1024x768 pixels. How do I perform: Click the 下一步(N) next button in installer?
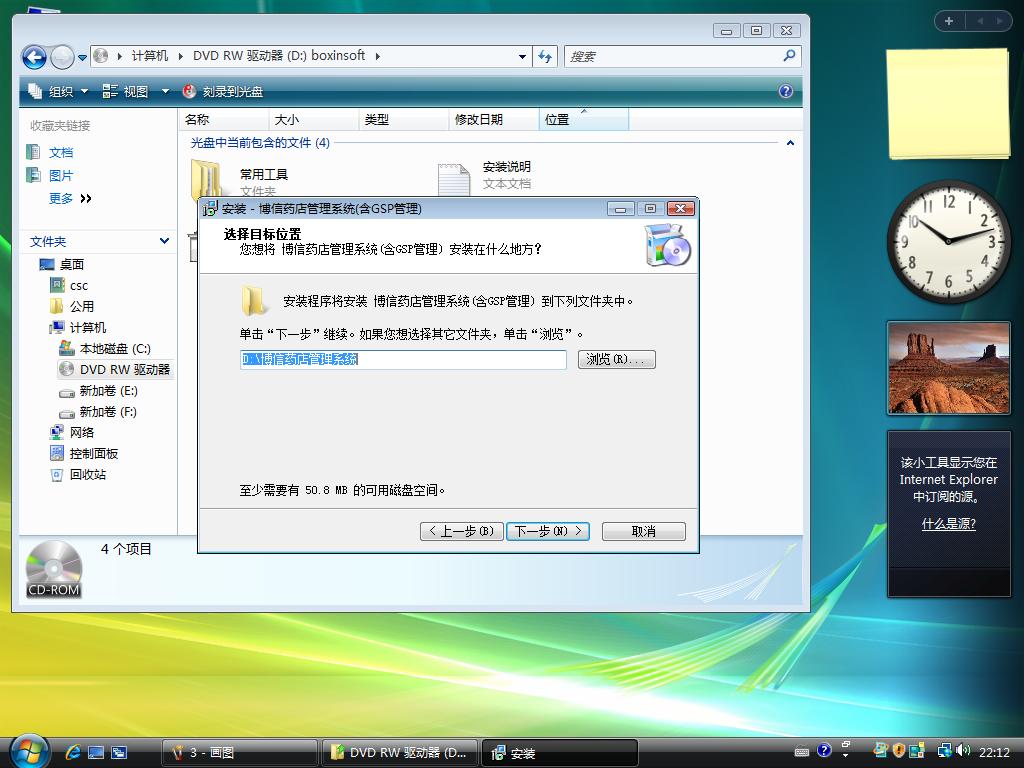point(547,531)
